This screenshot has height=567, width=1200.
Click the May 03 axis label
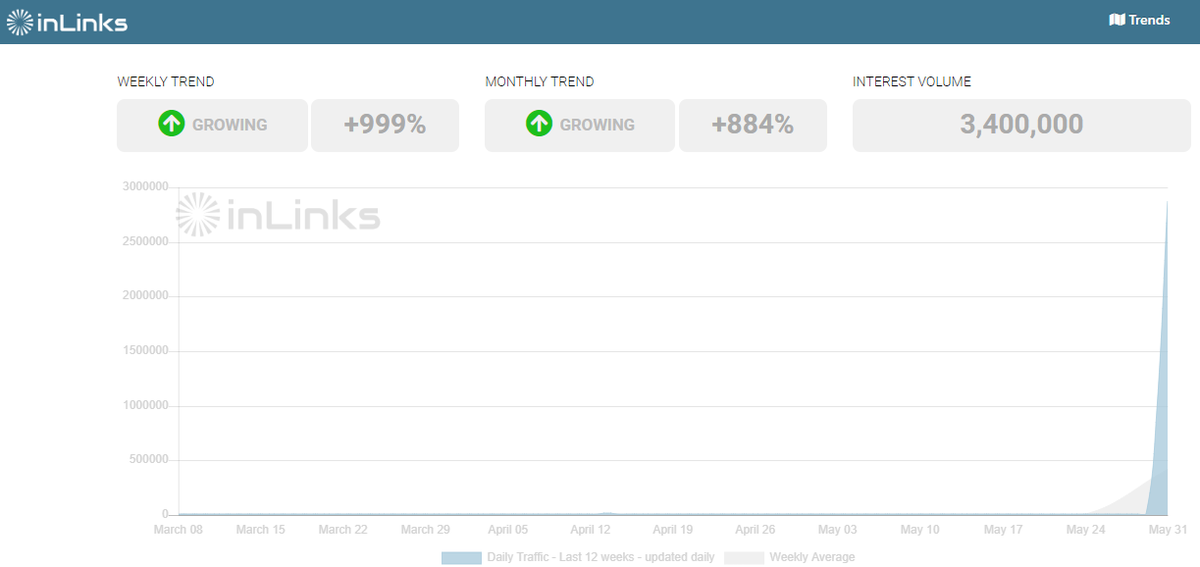(x=837, y=530)
